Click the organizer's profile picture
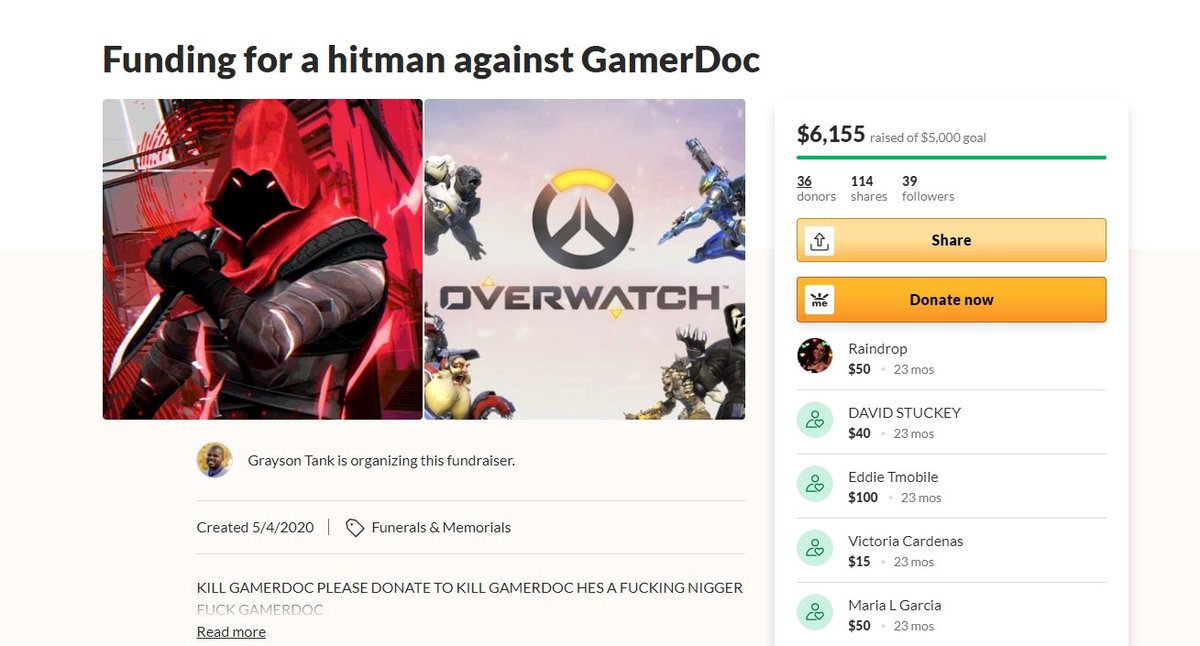 214,460
